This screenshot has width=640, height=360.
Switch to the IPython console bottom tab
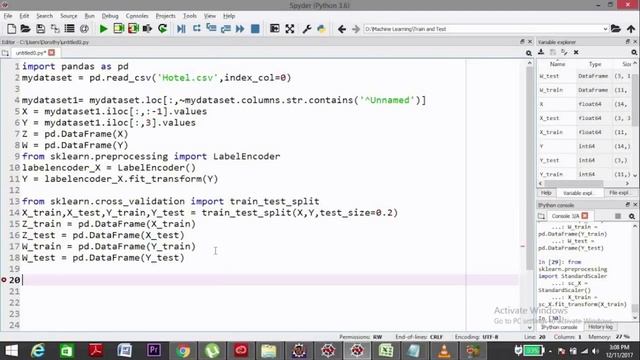point(559,327)
